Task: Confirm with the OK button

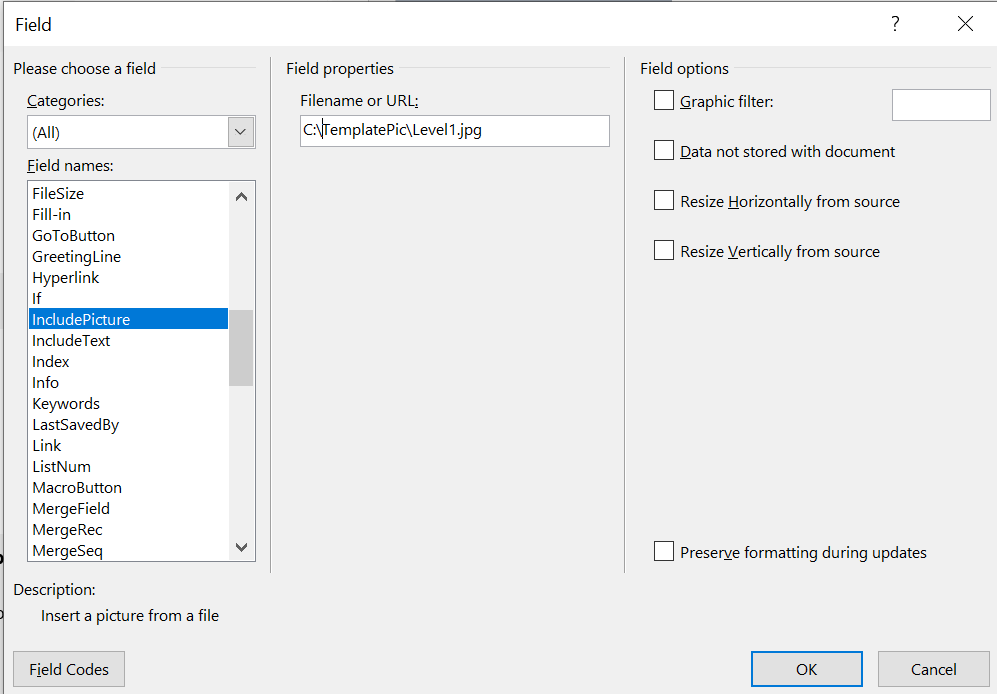Action: [806, 669]
